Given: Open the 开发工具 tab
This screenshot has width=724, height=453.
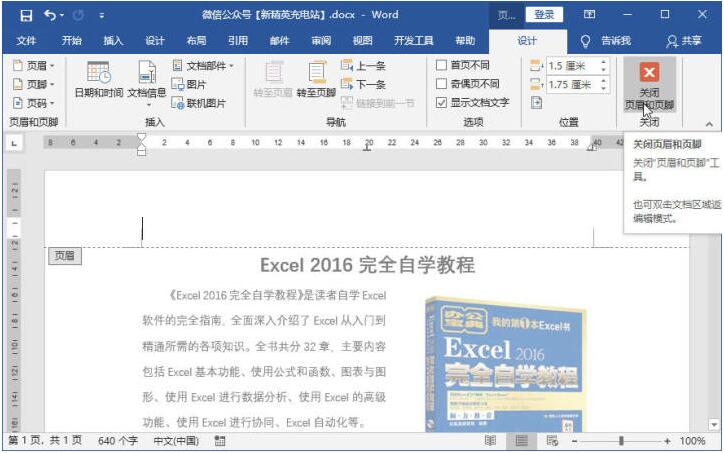Looking at the screenshot, I should (414, 41).
